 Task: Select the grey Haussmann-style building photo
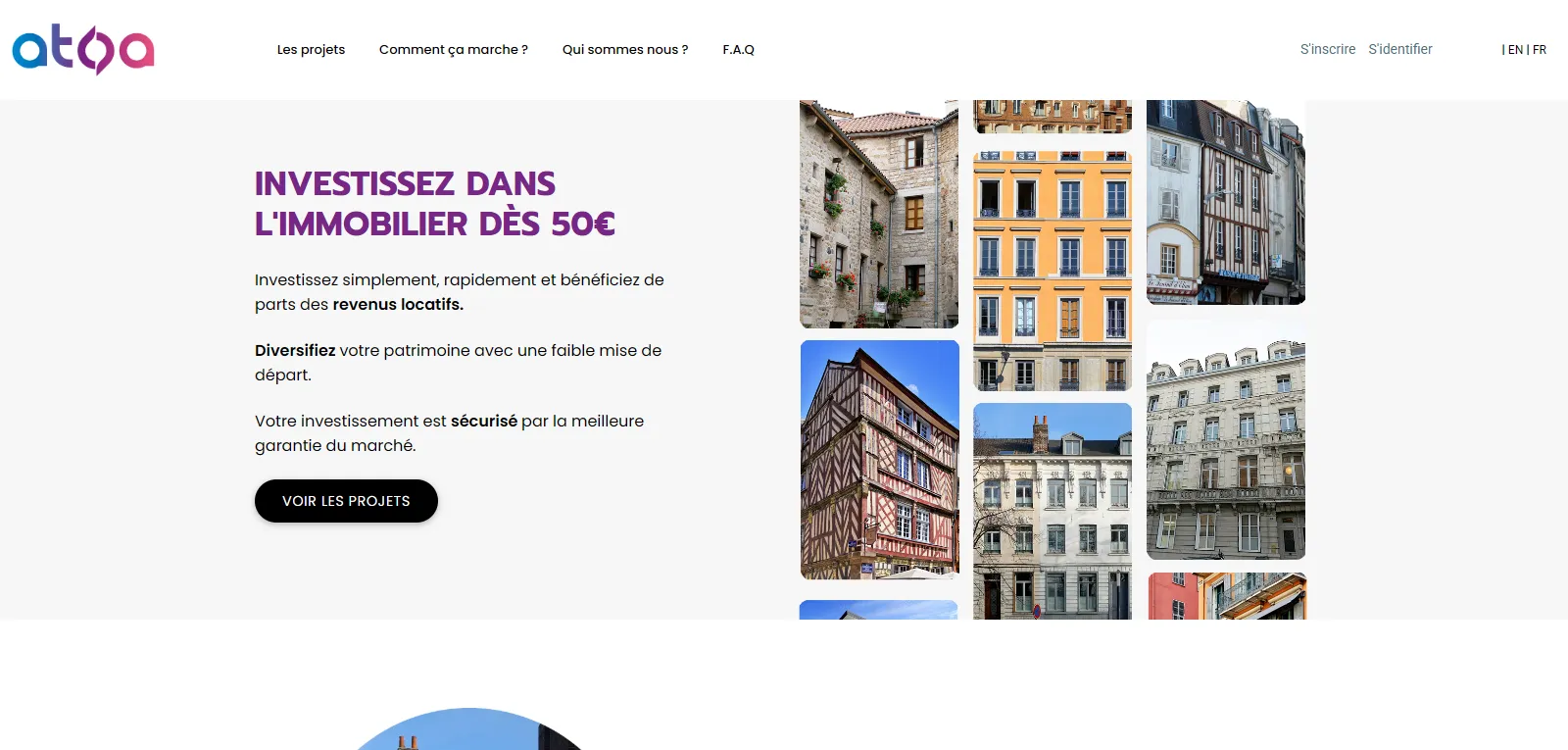1225,440
